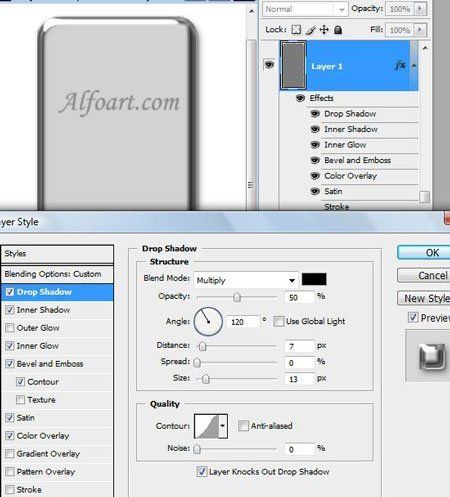
Task: Enable the Outer Glow style checkbox
Action: click(10, 328)
